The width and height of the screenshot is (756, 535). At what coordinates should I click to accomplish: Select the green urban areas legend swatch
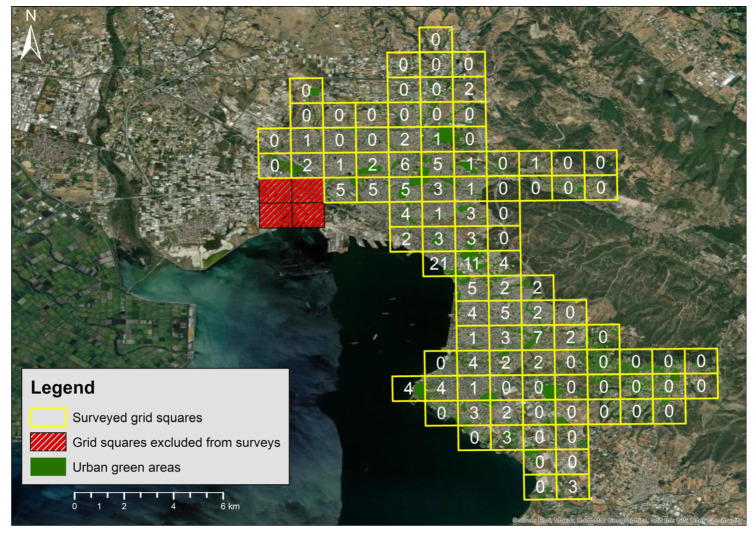point(48,467)
